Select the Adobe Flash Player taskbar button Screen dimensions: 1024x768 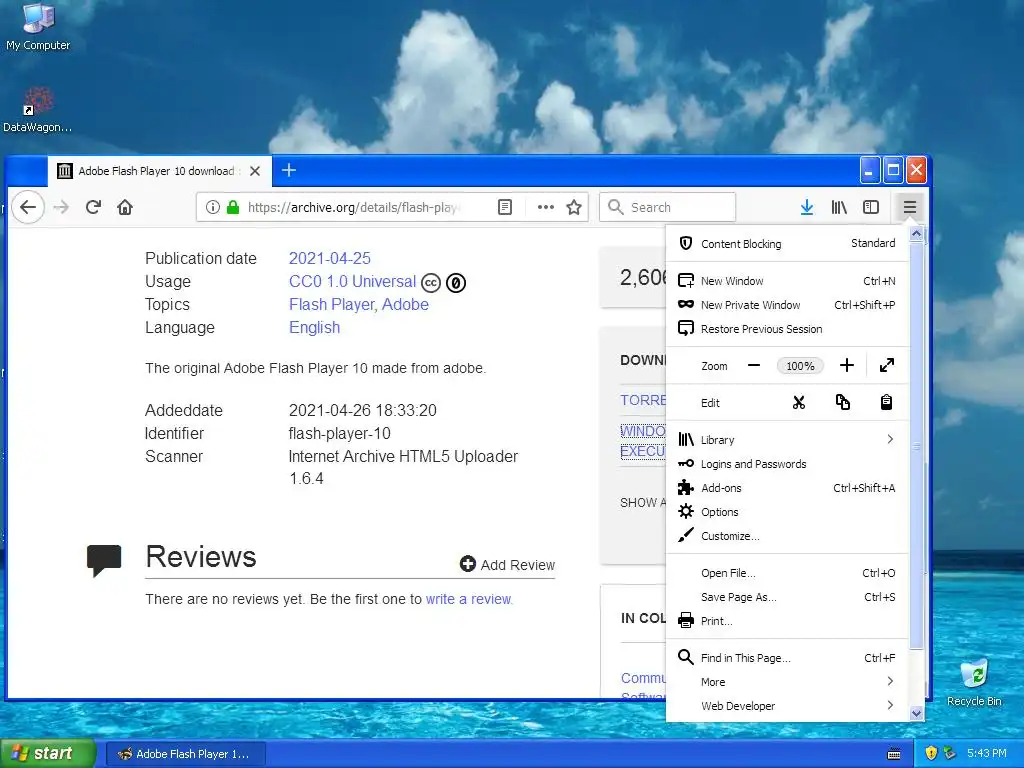pyautogui.click(x=186, y=754)
